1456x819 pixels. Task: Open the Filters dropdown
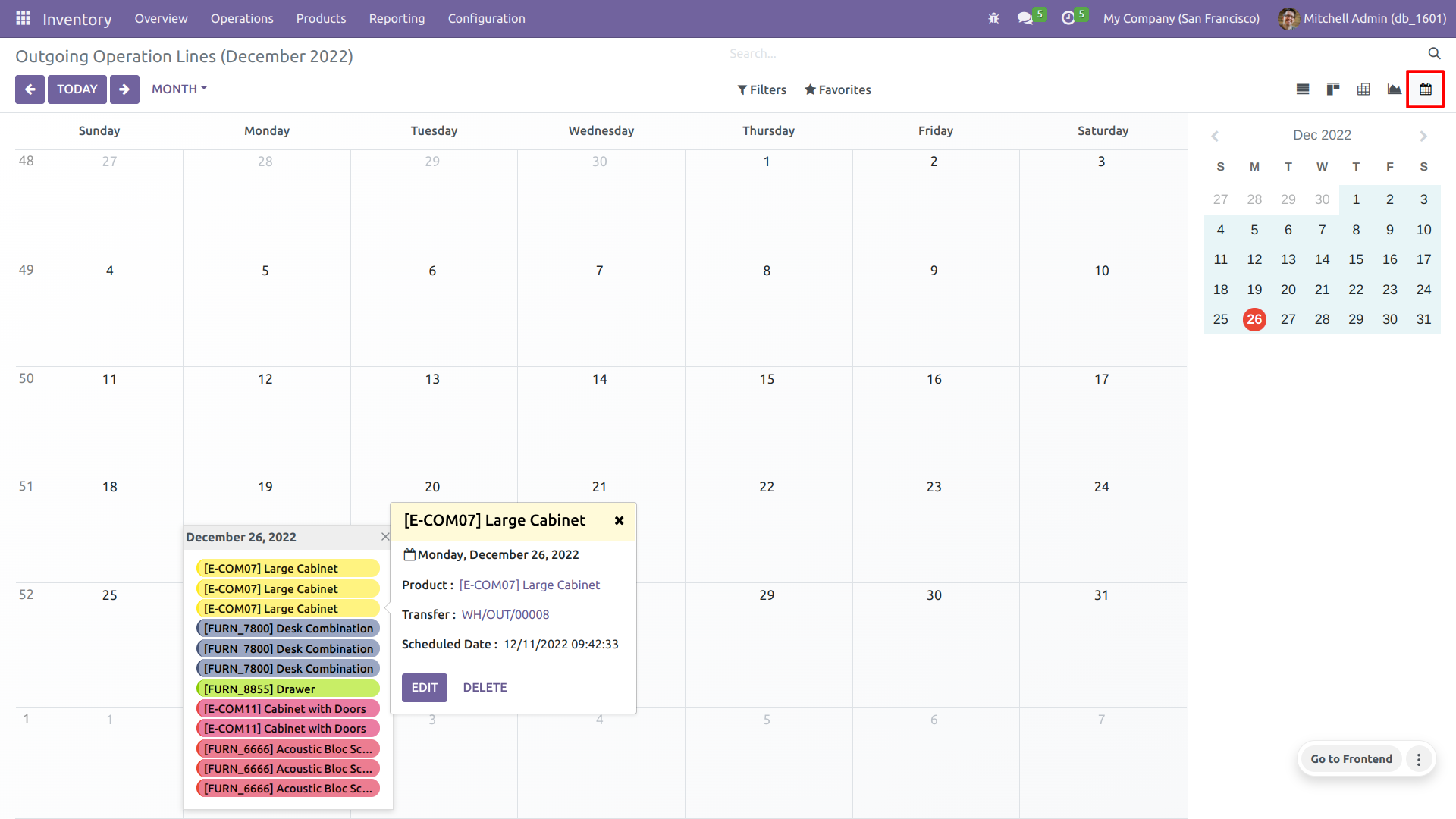click(761, 89)
